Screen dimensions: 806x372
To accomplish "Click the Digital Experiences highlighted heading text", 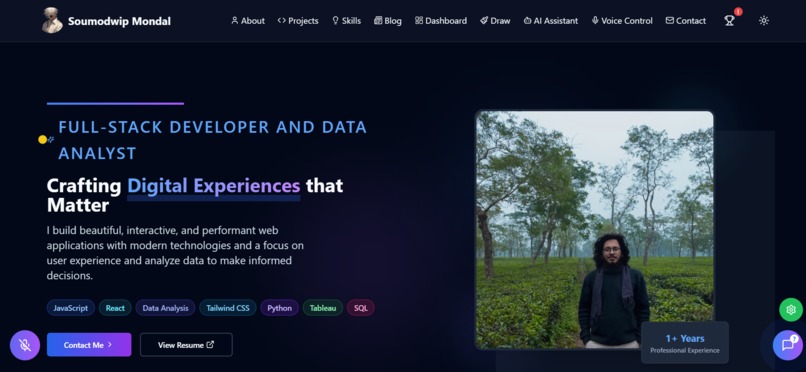I will (x=213, y=185).
